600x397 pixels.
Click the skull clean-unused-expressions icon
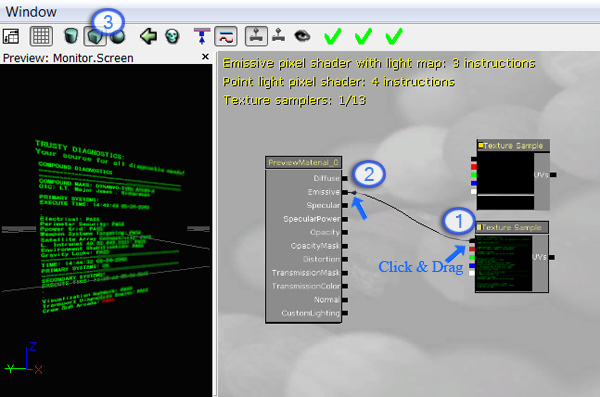(x=172, y=36)
